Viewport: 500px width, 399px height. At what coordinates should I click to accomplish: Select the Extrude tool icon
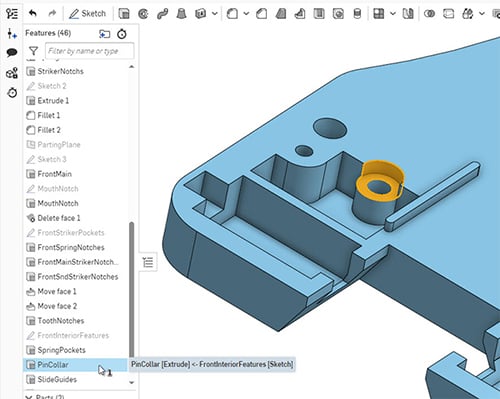tap(124, 14)
